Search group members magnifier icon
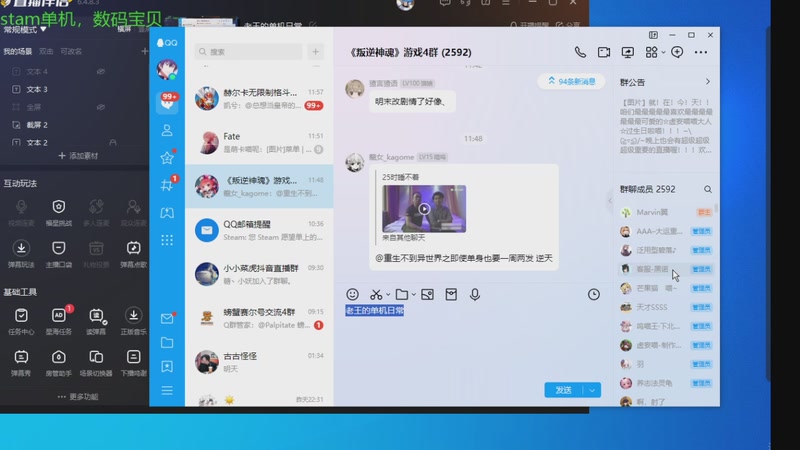Viewport: 800px width, 450px height. [x=708, y=189]
